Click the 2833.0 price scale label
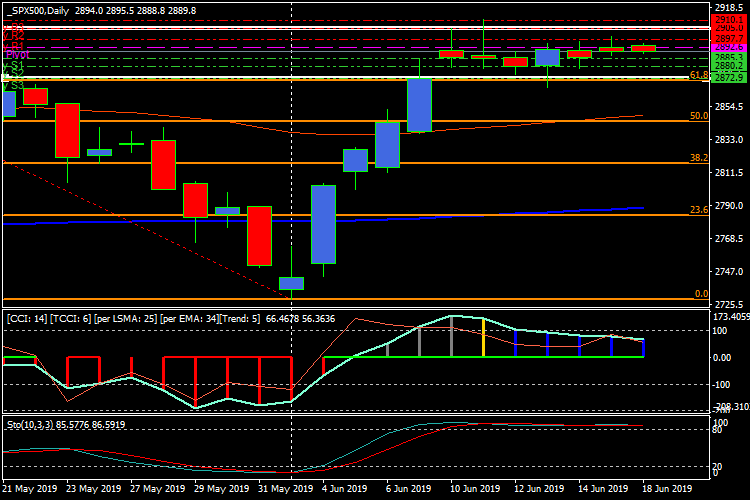 (728, 139)
